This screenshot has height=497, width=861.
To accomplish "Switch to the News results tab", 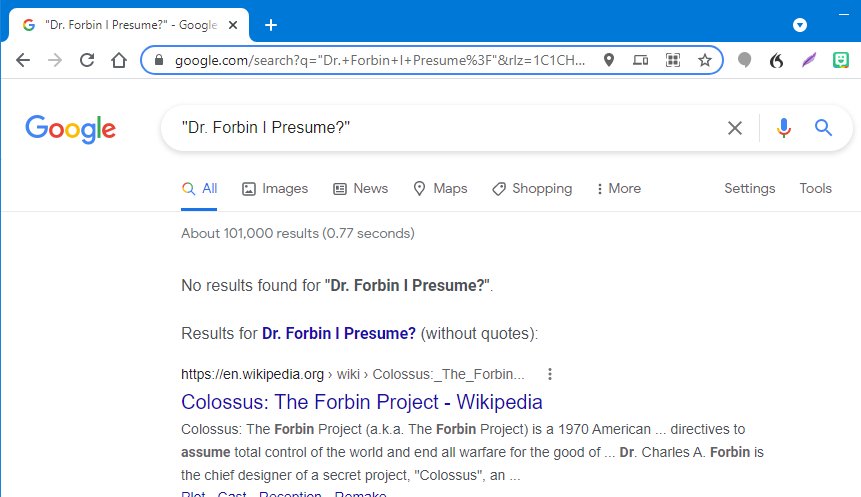I will pyautogui.click(x=361, y=188).
